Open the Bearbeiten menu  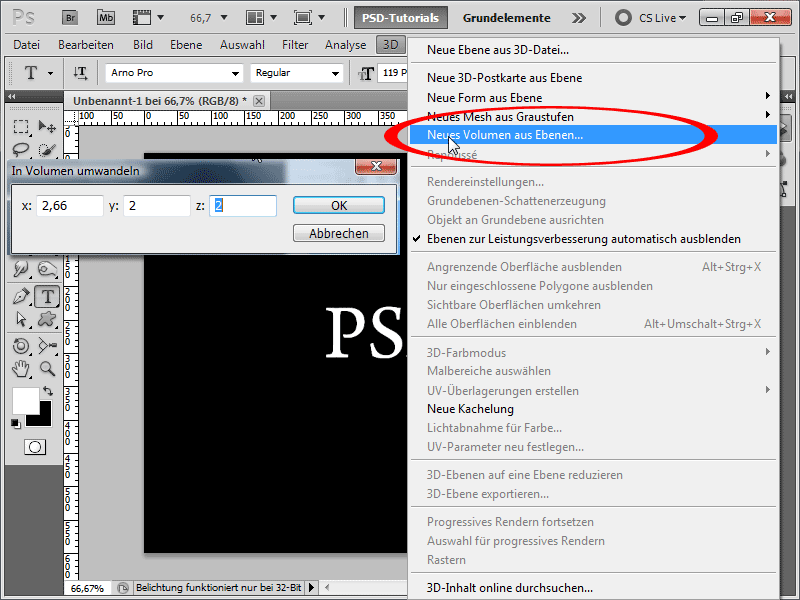coord(86,45)
